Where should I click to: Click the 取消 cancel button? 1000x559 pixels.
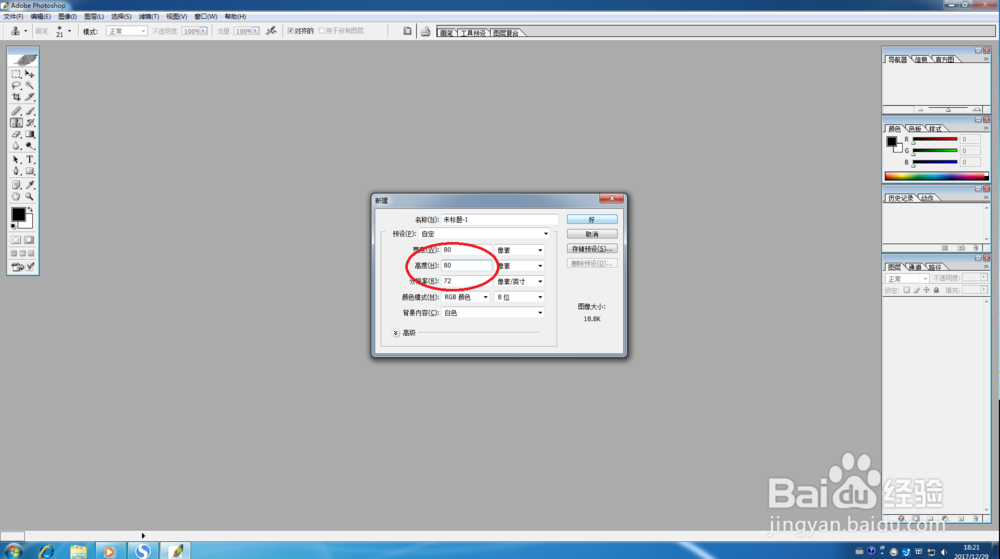592,234
